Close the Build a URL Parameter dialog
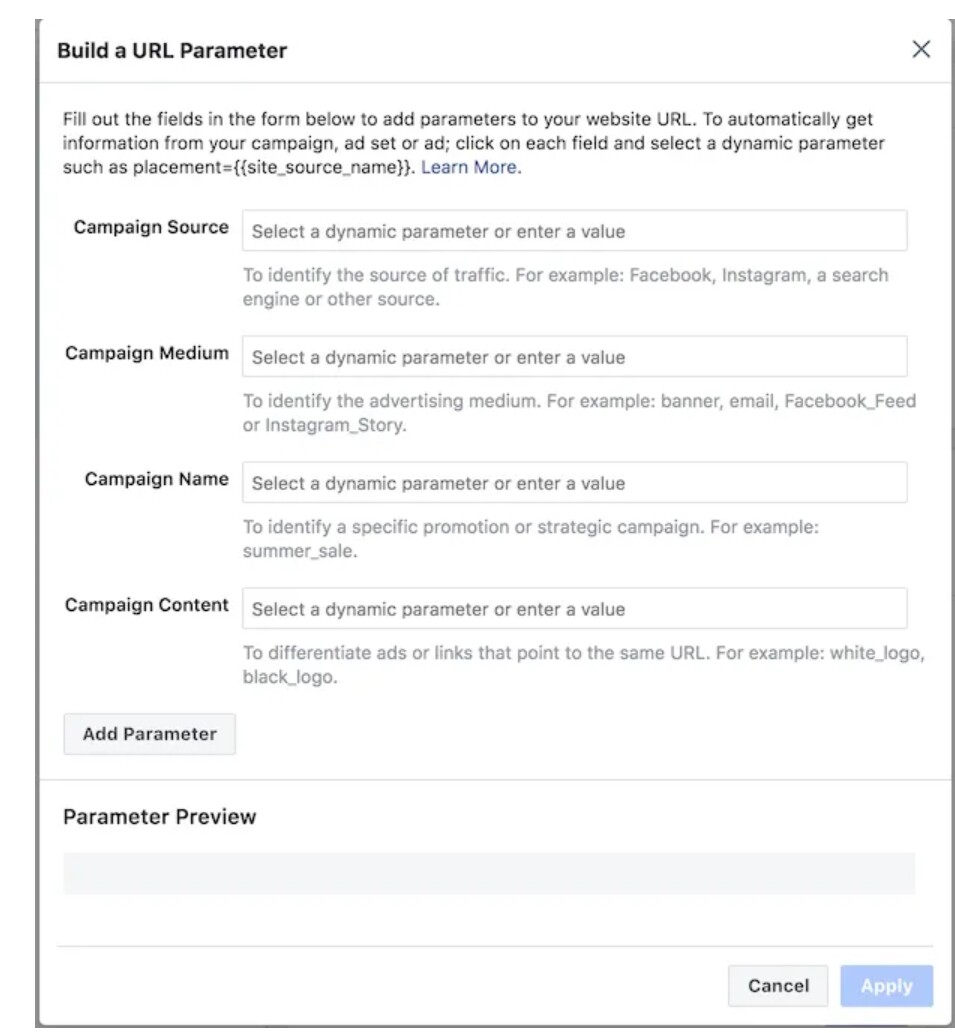 coord(921,50)
